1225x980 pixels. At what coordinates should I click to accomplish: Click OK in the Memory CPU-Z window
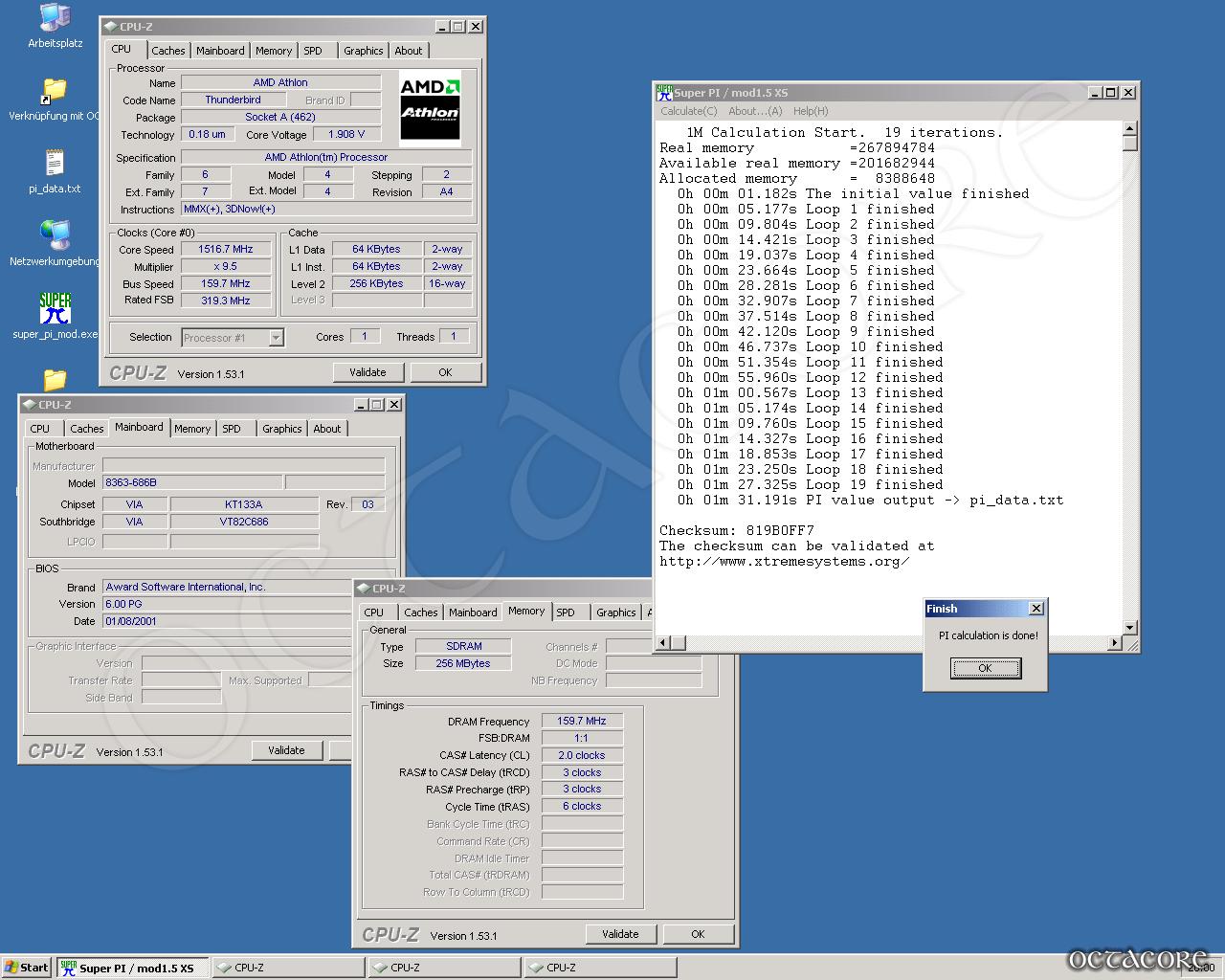pos(698,934)
